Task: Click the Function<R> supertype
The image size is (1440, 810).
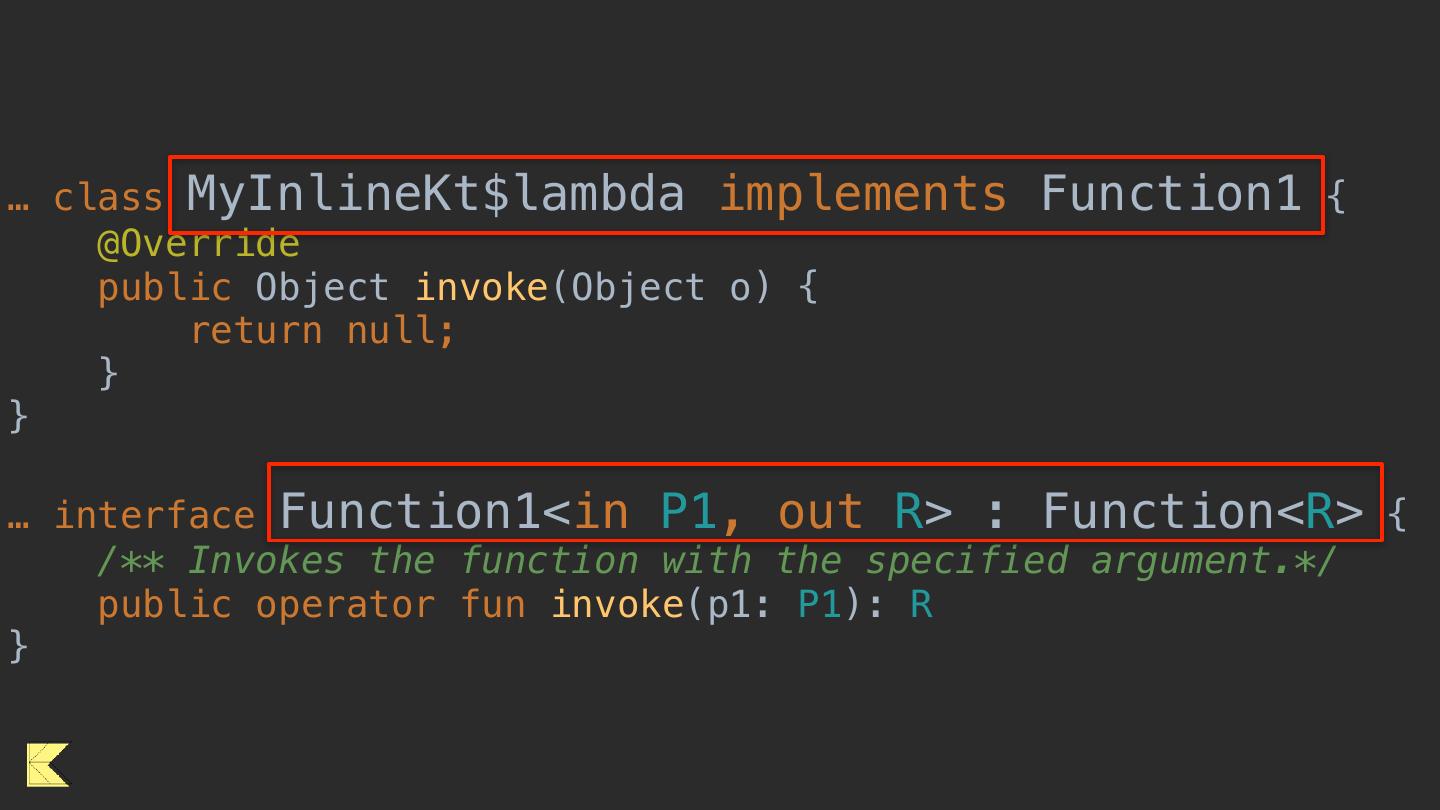Action: pos(1202,511)
